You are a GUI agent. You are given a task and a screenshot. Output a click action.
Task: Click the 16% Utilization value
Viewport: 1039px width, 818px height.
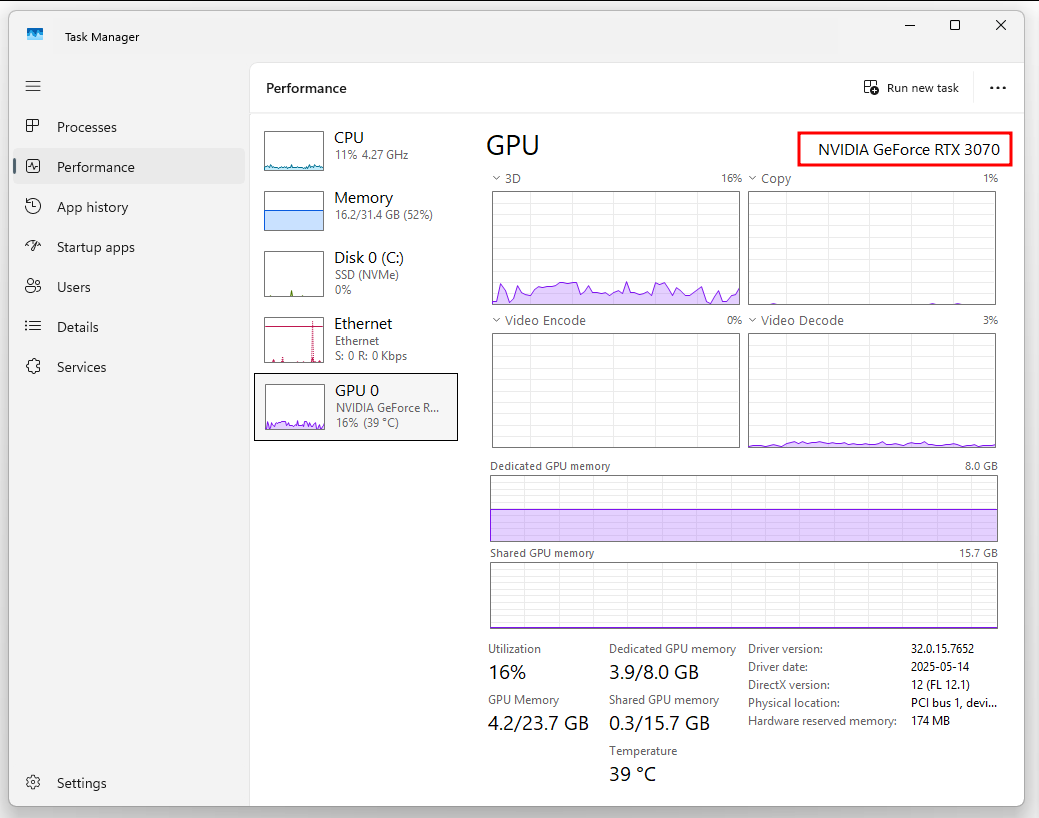click(x=507, y=672)
